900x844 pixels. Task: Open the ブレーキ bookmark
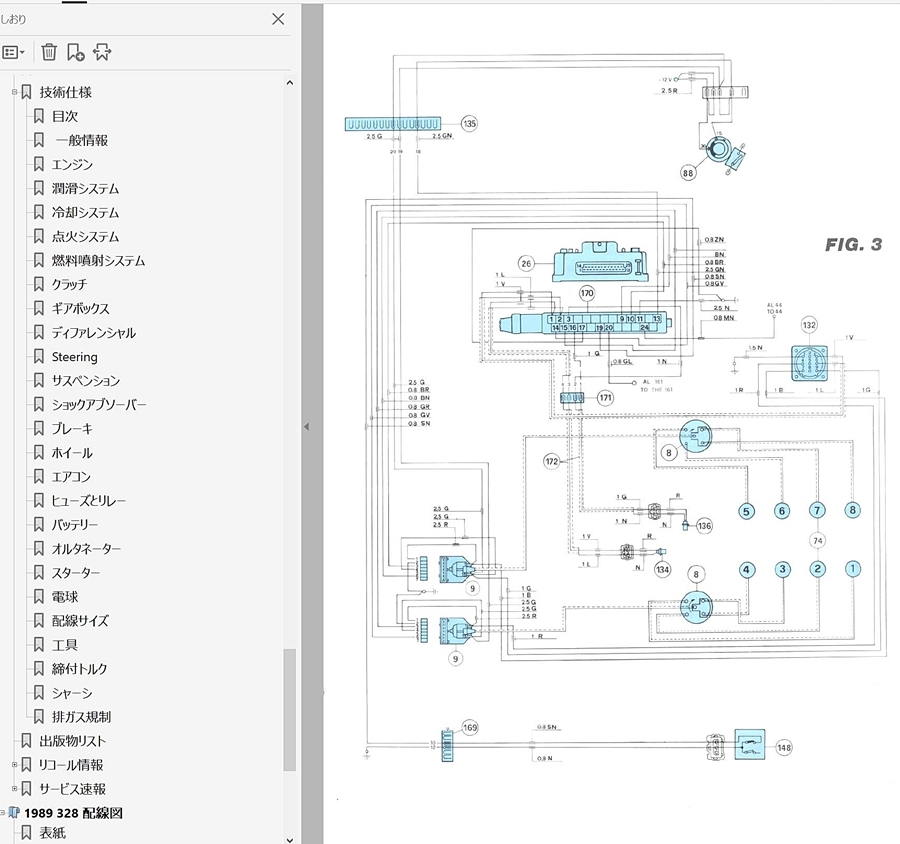[72, 429]
